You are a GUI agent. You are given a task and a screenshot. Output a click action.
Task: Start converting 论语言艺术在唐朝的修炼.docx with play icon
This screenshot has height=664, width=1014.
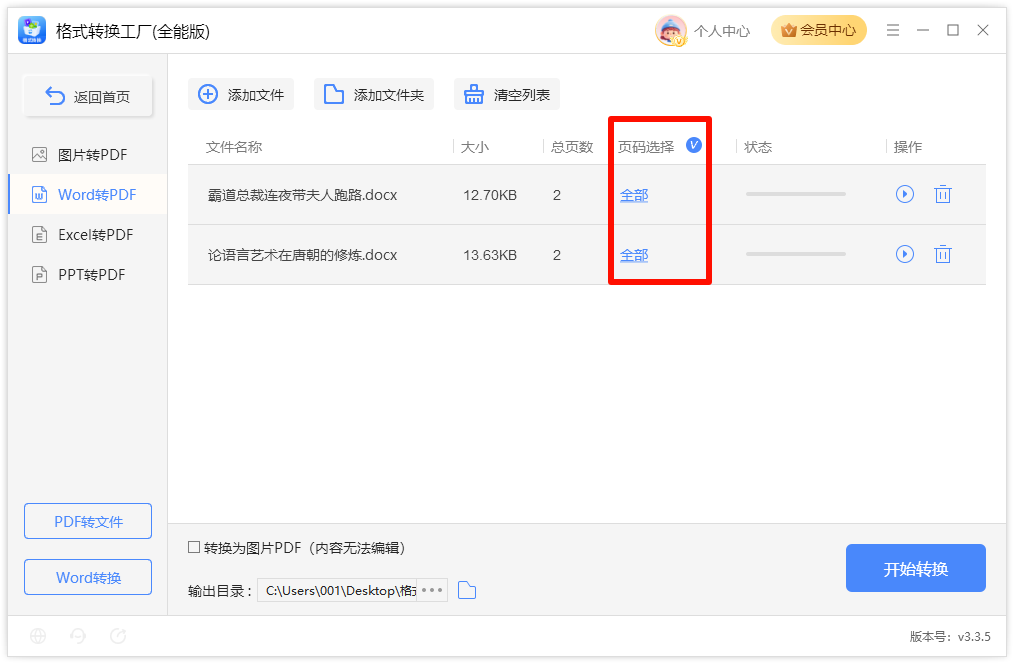coord(904,254)
